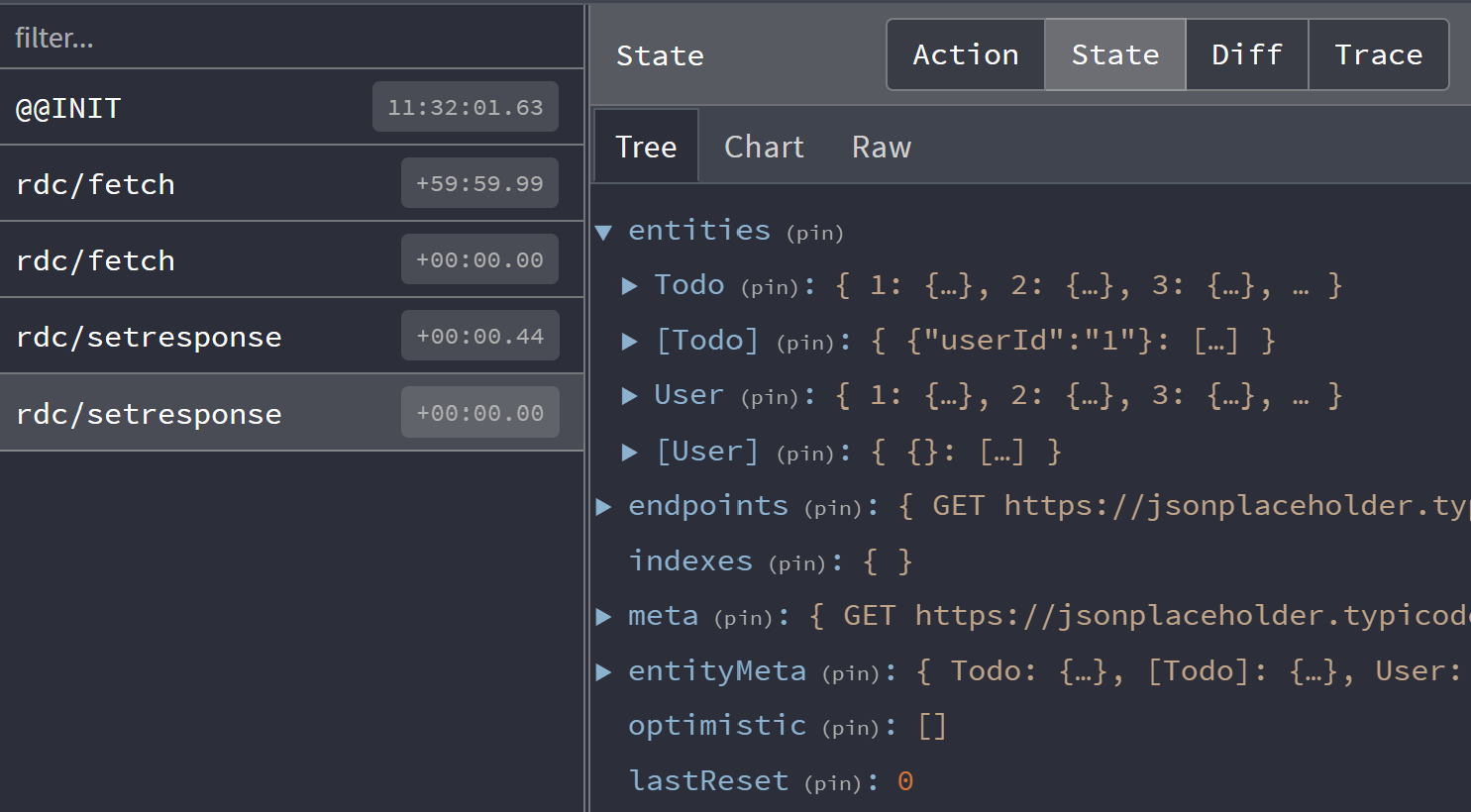Expand the [User] tree node
Screen dimensions: 1471x812
pyautogui.click(x=630, y=451)
